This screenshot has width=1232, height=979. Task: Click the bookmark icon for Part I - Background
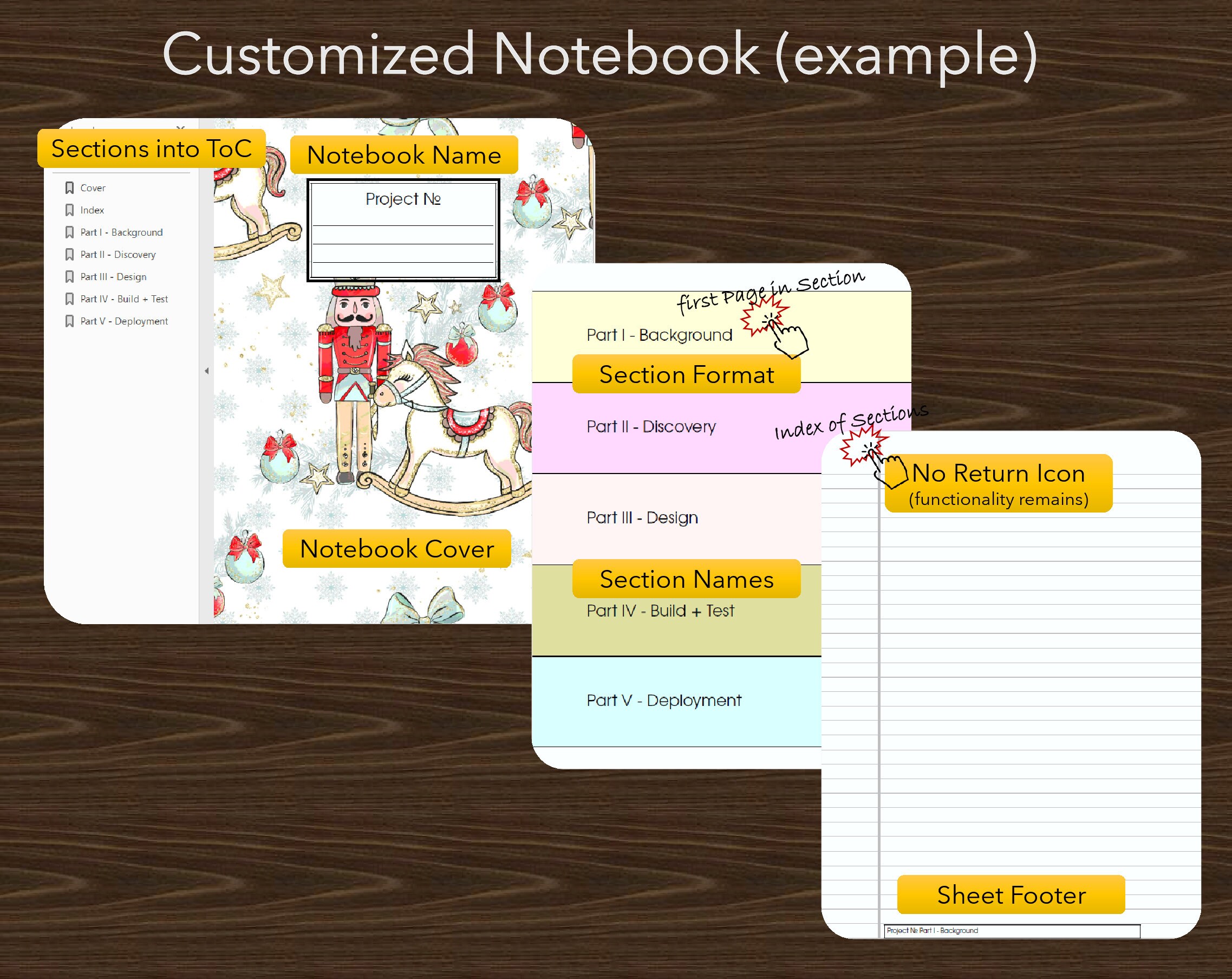pyautogui.click(x=70, y=232)
